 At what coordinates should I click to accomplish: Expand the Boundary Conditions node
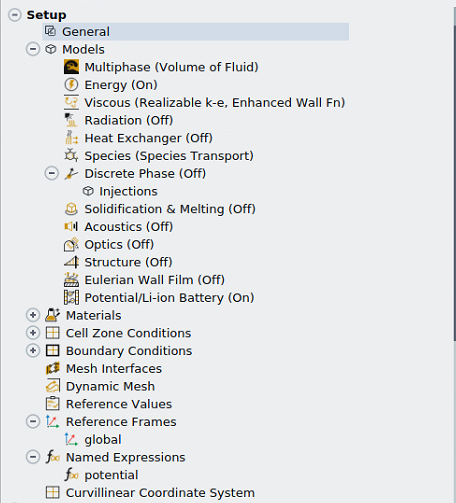[x=33, y=350]
